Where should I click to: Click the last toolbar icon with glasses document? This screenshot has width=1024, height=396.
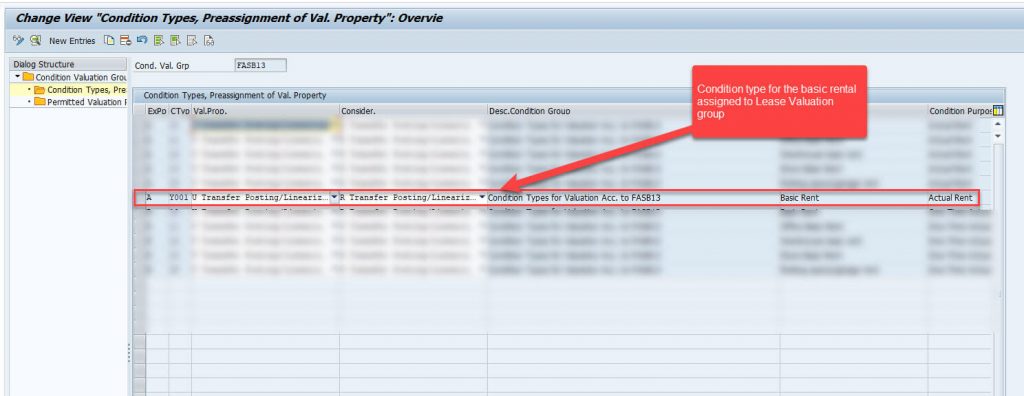point(209,41)
